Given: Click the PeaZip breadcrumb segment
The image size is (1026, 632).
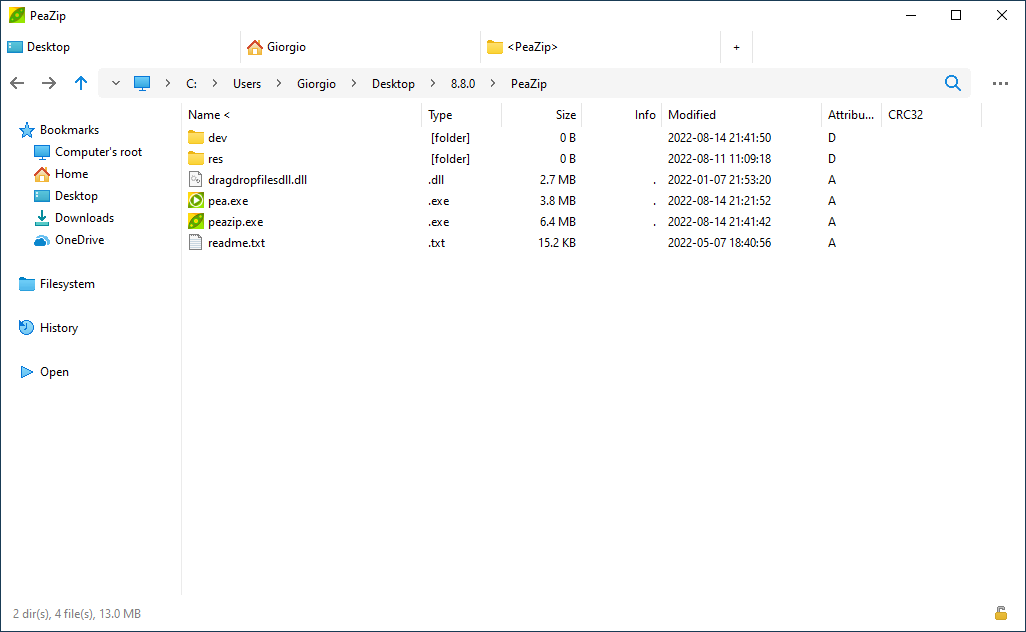Looking at the screenshot, I should (529, 84).
